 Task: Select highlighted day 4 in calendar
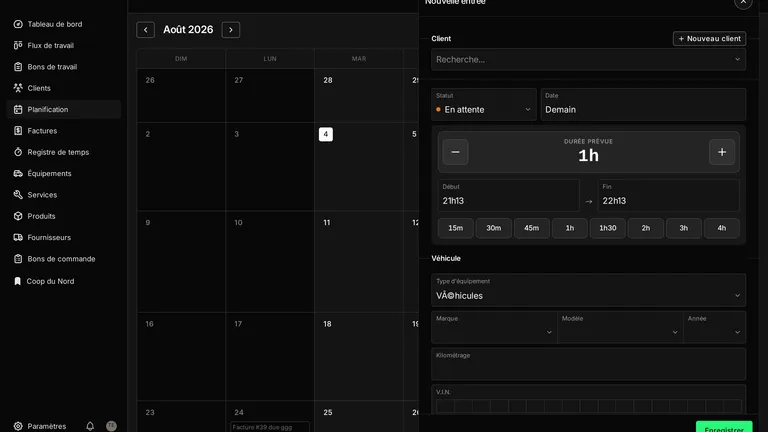coord(326,134)
